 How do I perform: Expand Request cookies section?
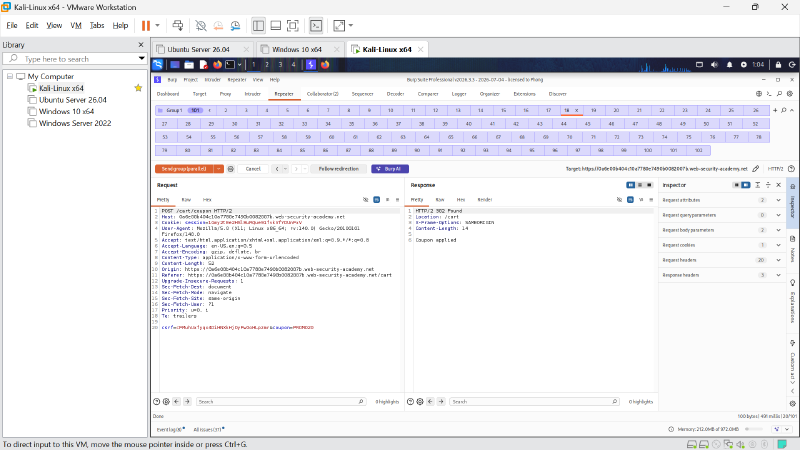pos(779,245)
